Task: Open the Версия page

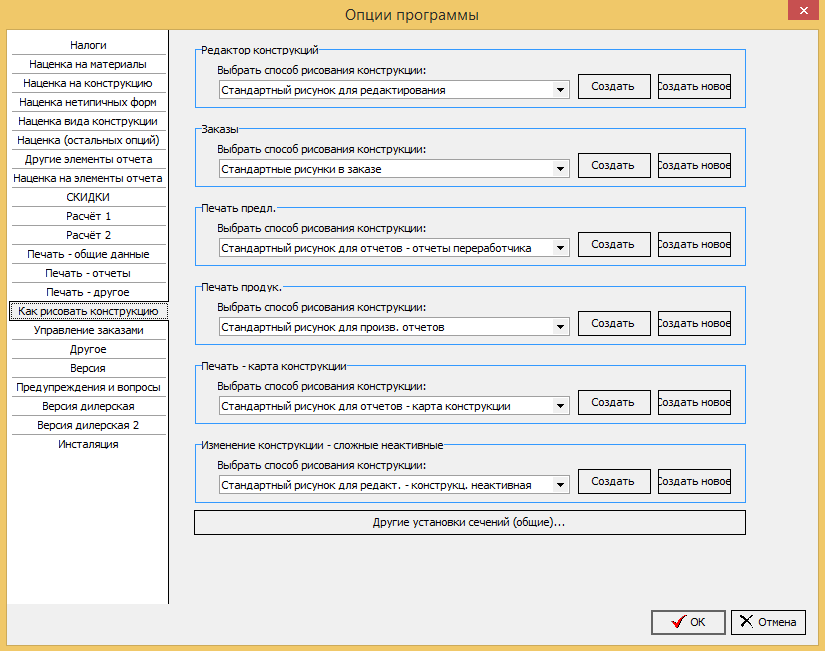Action: [x=88, y=368]
